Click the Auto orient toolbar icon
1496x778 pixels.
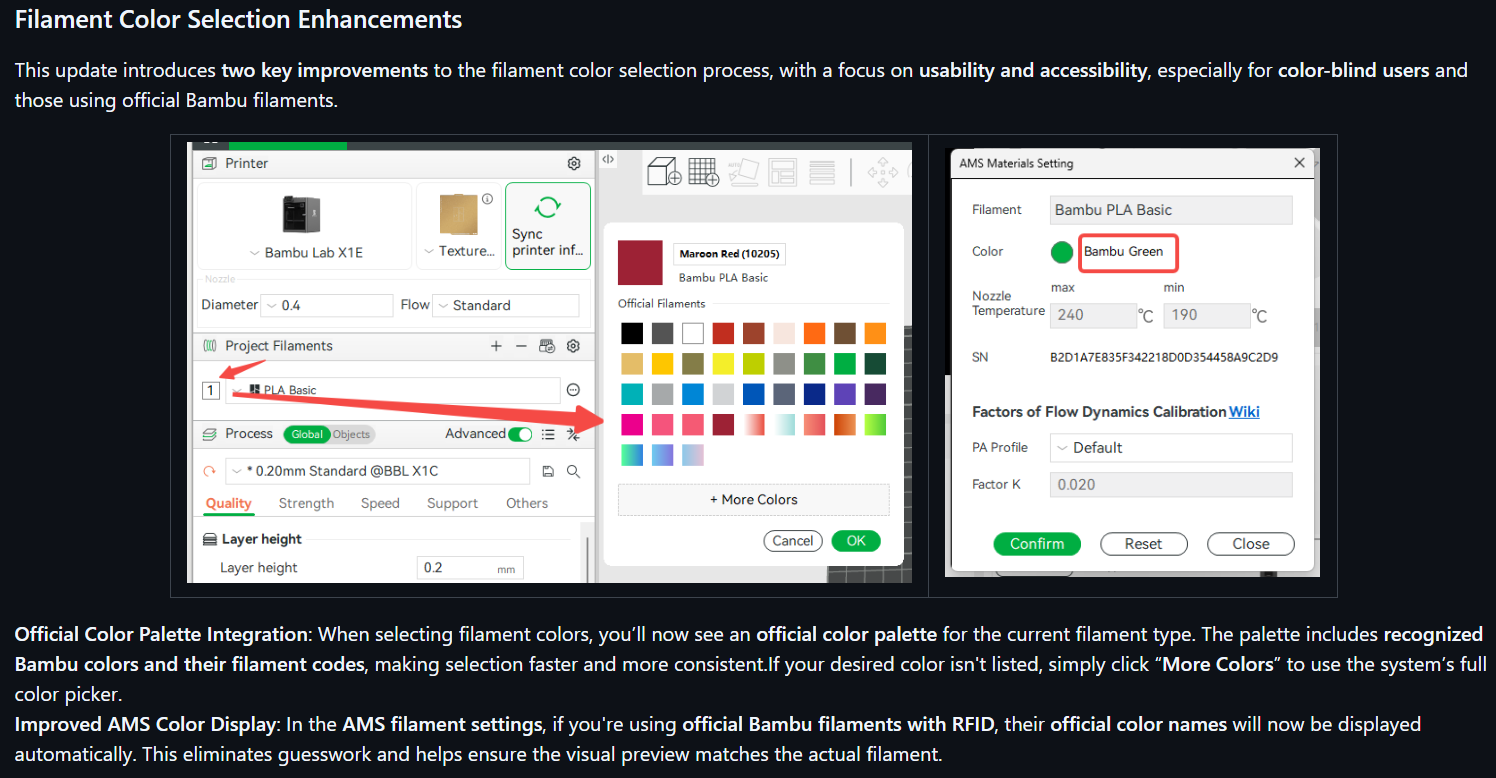742,172
